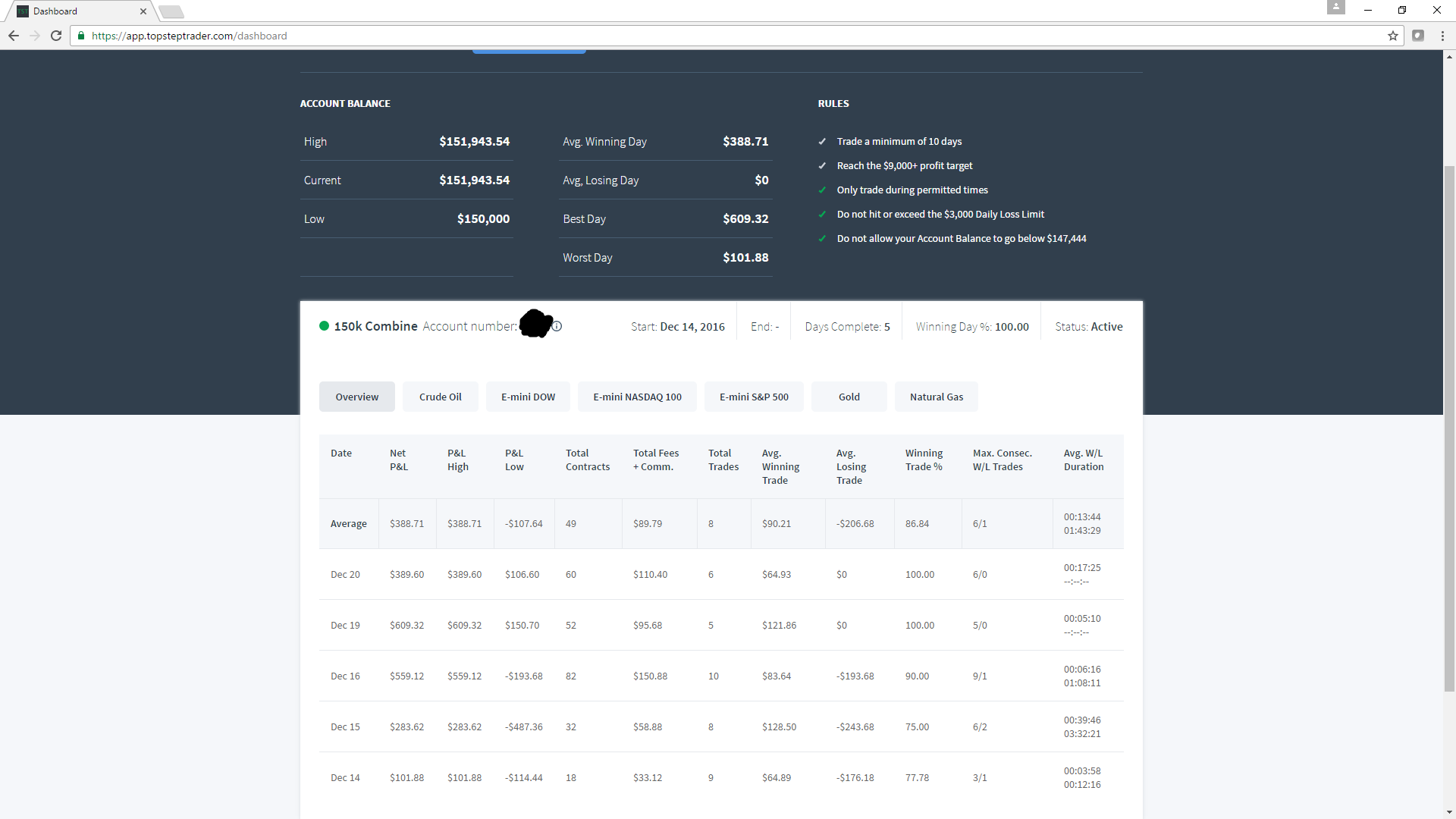This screenshot has width=1456, height=819.
Task: Switch to the Crude Oil tab
Action: (441, 397)
